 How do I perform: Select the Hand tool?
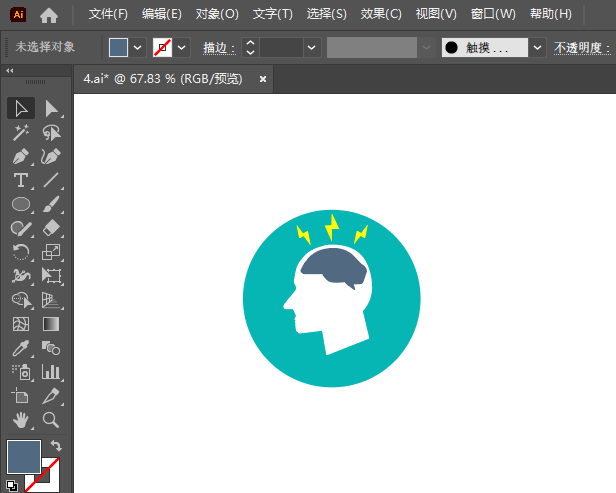(x=21, y=420)
